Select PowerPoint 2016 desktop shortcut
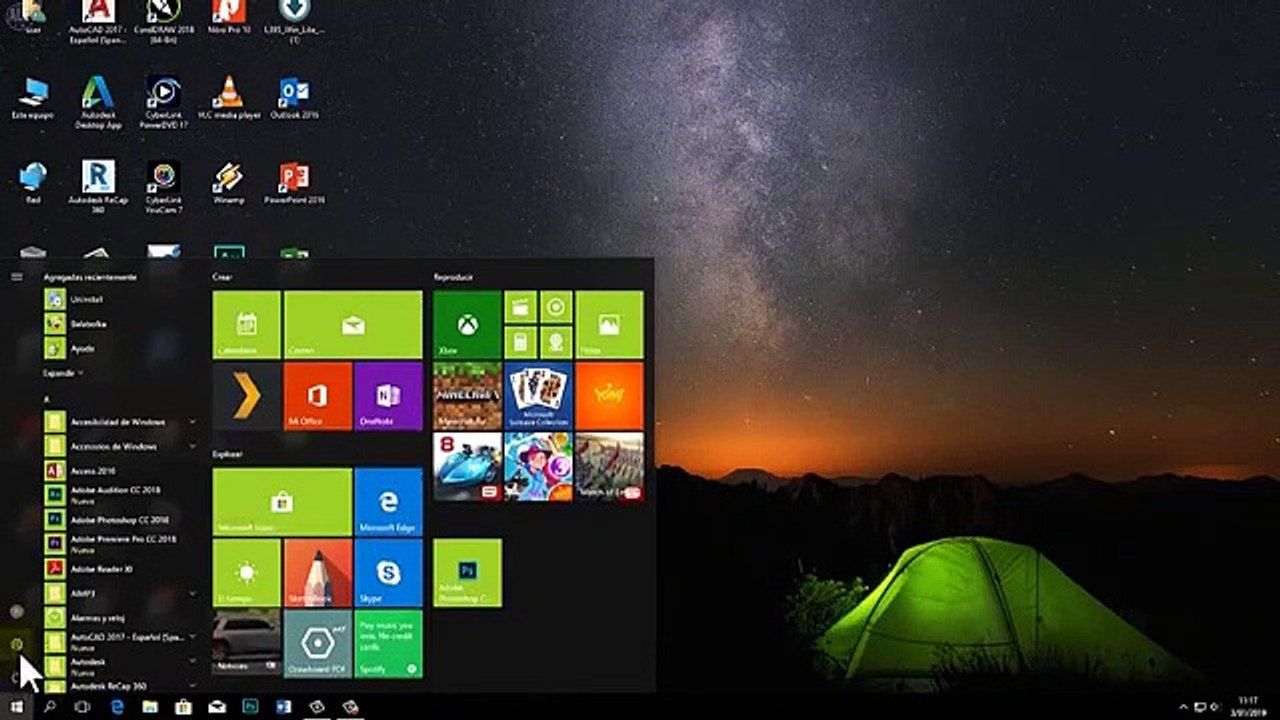This screenshot has height=720, width=1280. tap(294, 182)
